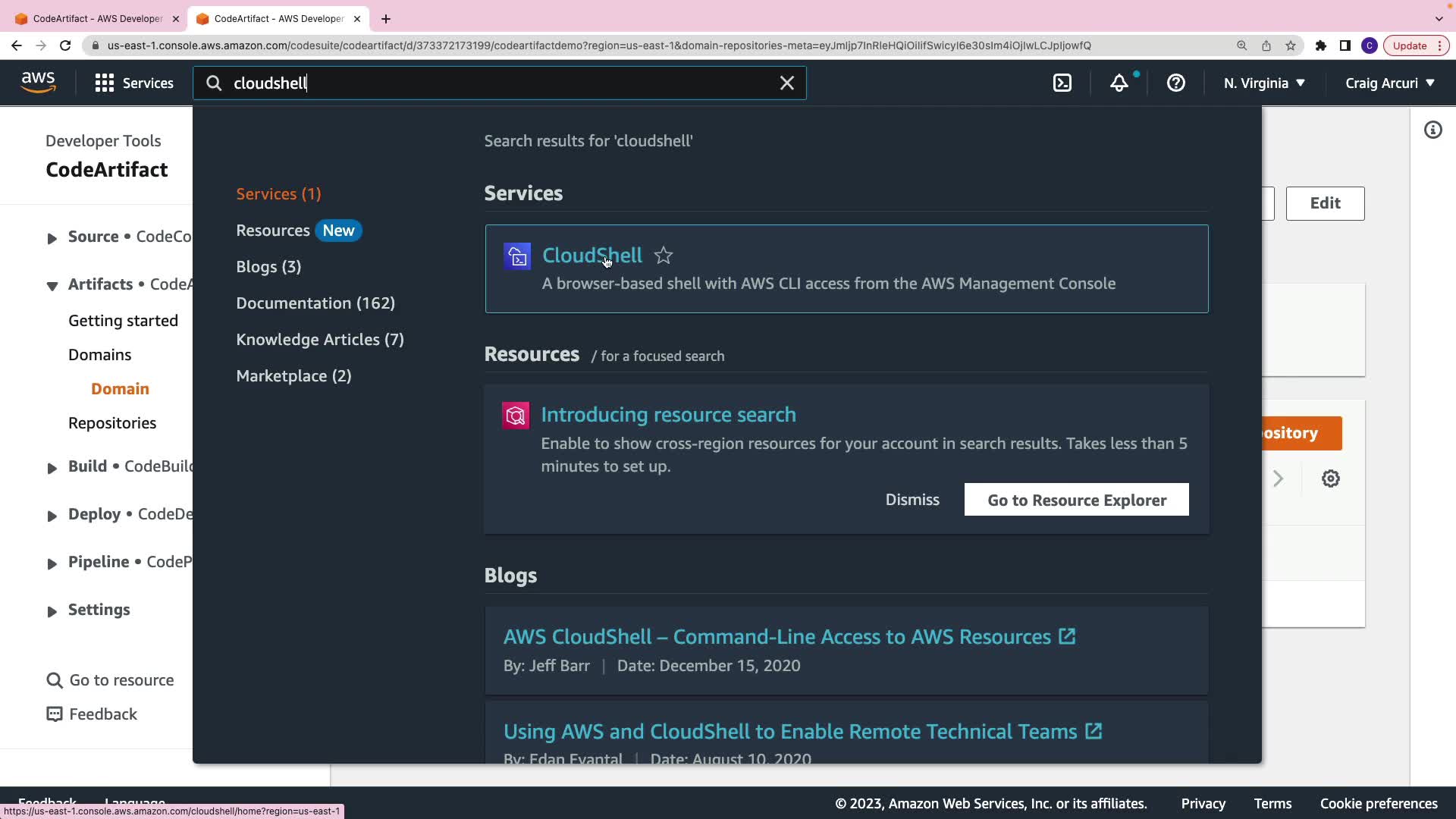Screen dimensions: 1456x819
Task: Open CloudShell from the top navigation icon
Action: pos(1062,83)
